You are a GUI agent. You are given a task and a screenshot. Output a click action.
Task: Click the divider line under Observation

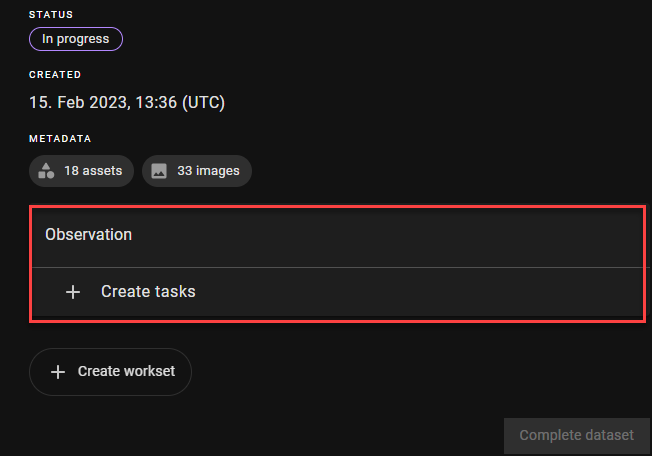pos(337,267)
